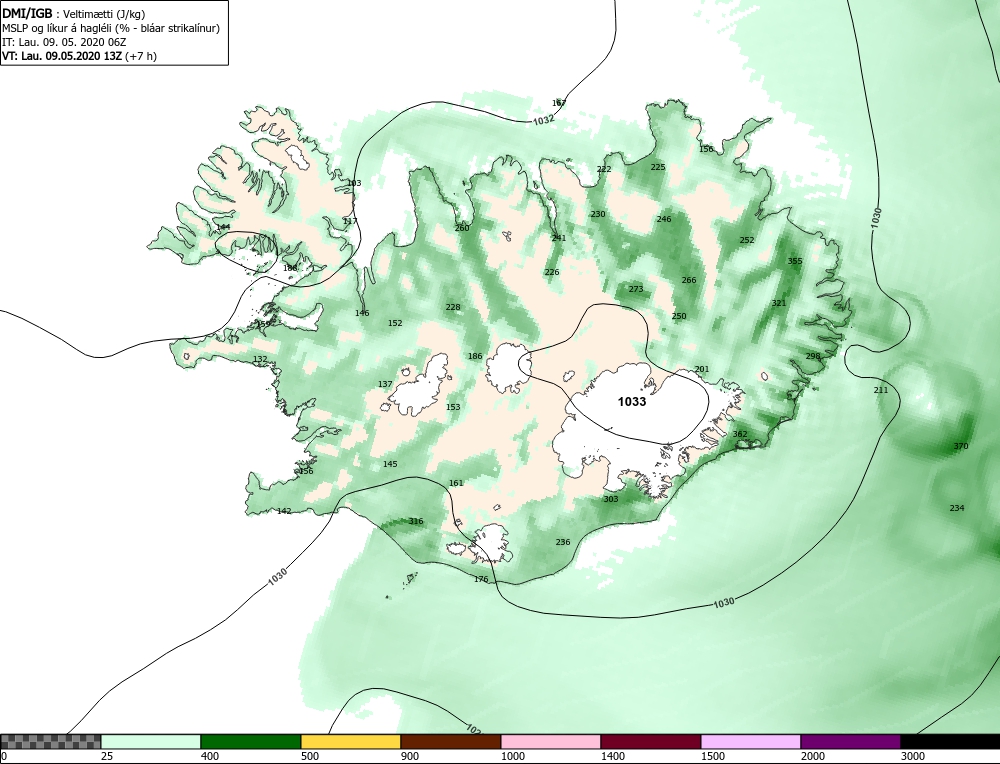Click the 'DMI/IGB : Veltimætti (J/kg)' title line

click(73, 15)
